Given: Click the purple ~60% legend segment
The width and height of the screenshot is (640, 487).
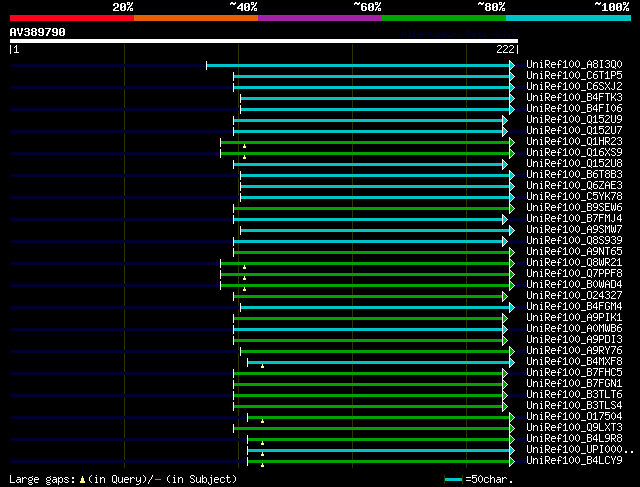Looking at the screenshot, I should pos(320,18).
